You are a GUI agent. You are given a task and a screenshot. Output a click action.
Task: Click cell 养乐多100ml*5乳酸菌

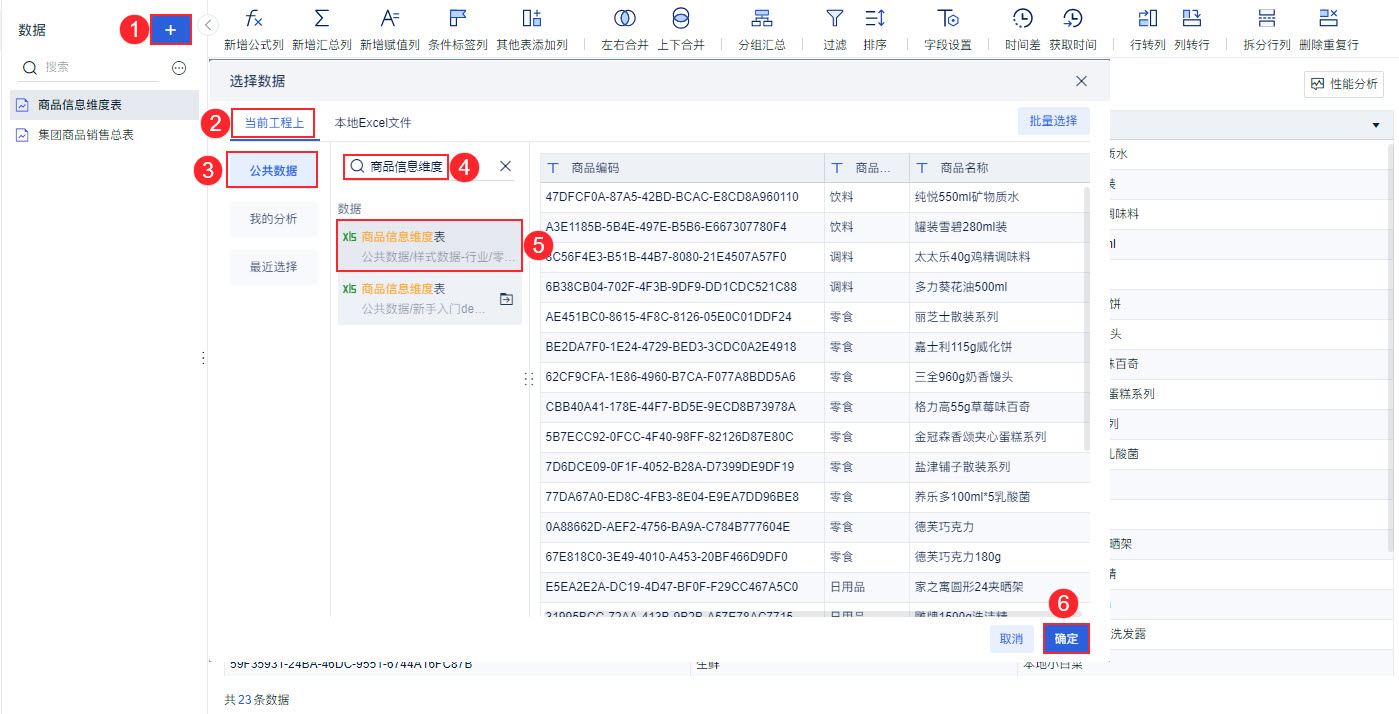999,497
